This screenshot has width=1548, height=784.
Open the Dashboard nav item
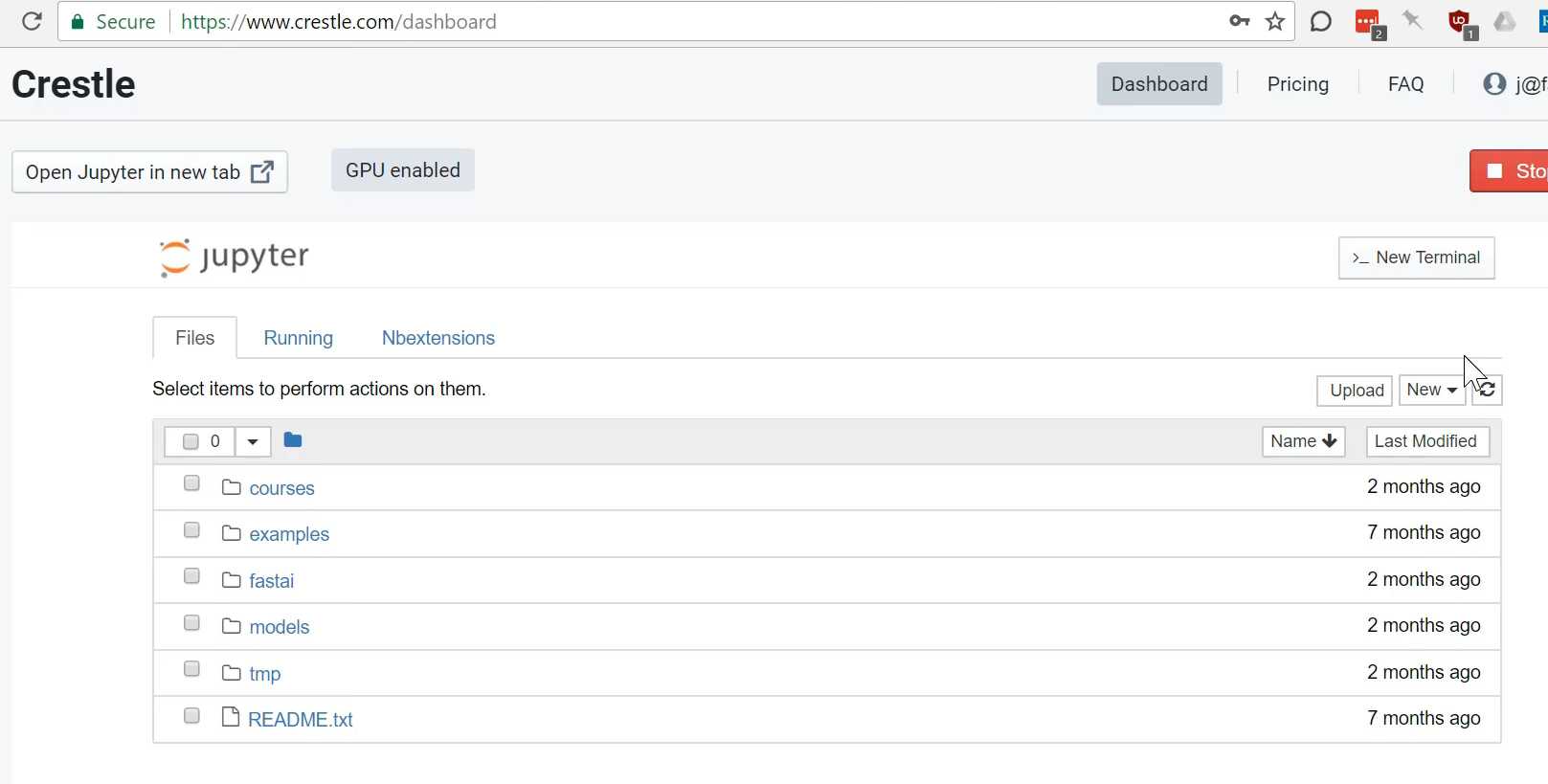coord(1159,84)
